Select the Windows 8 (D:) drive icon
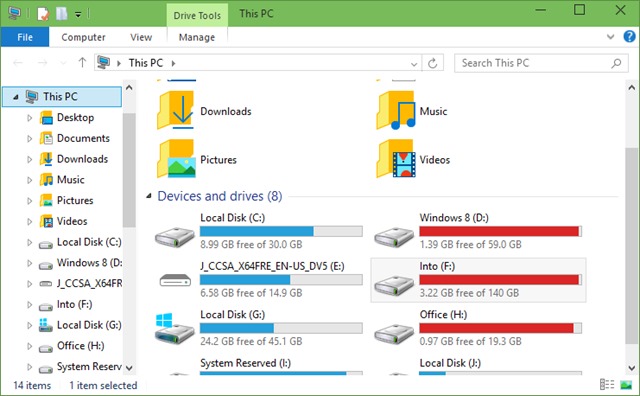This screenshot has width=640, height=396. pyautogui.click(x=394, y=237)
